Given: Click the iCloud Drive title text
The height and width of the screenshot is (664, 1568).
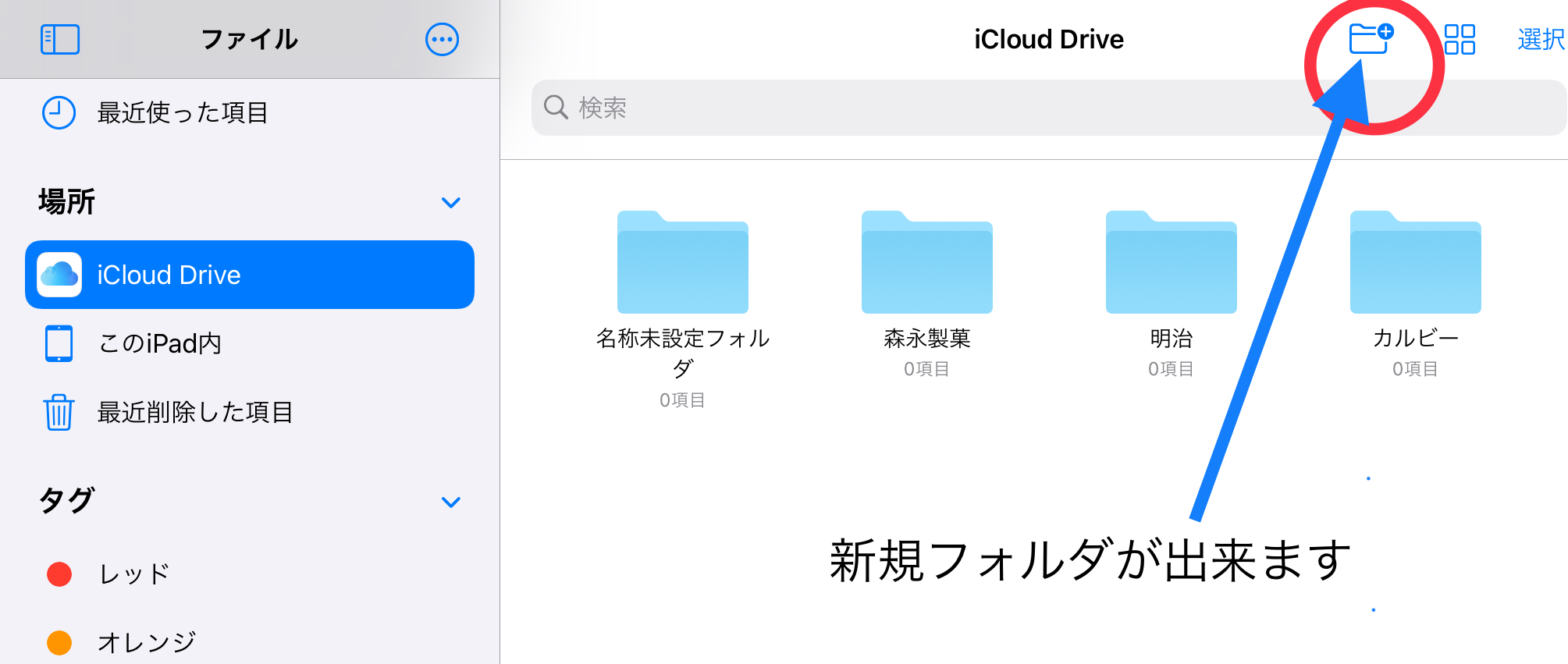Looking at the screenshot, I should point(1049,39).
